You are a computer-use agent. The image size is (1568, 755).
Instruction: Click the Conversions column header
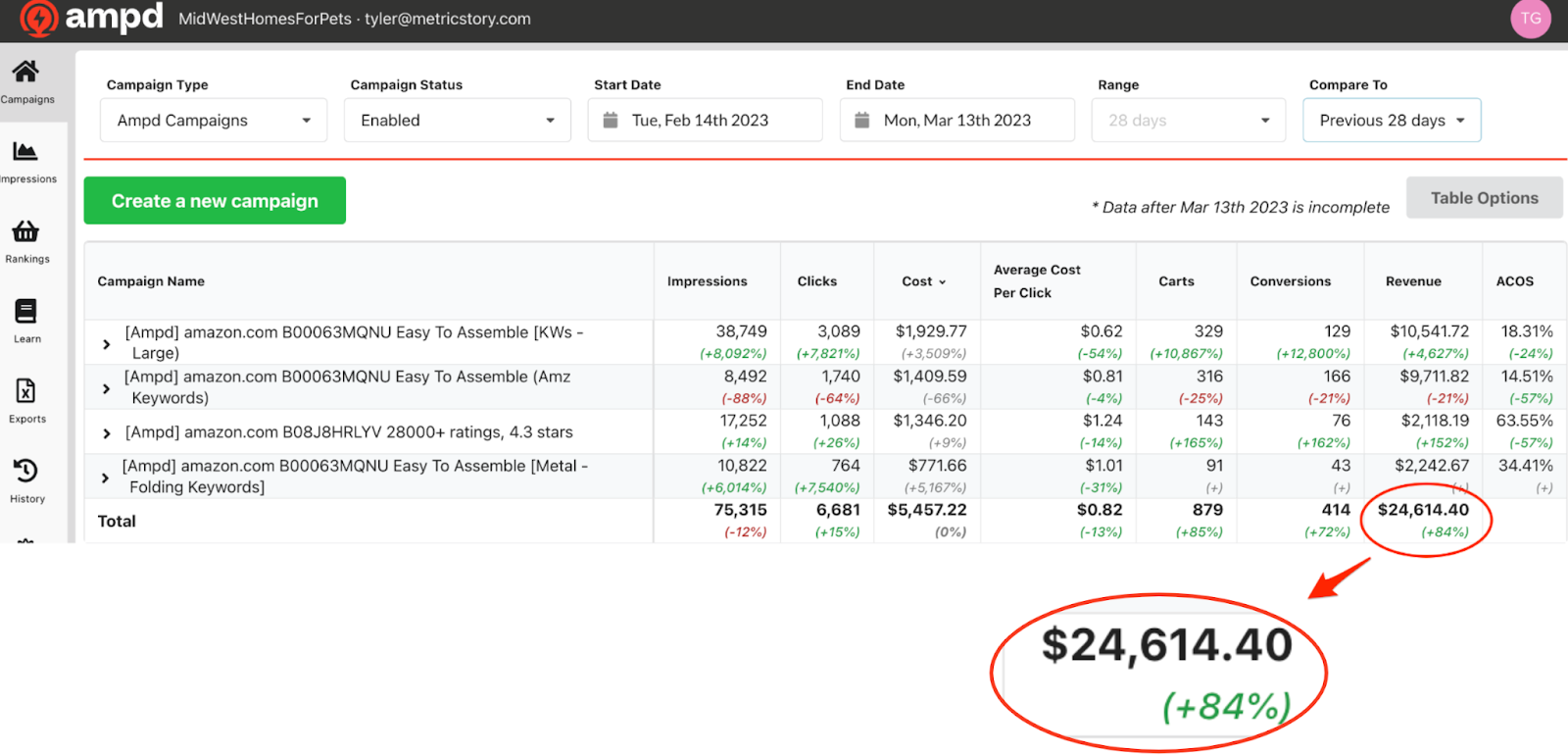pos(1291,281)
